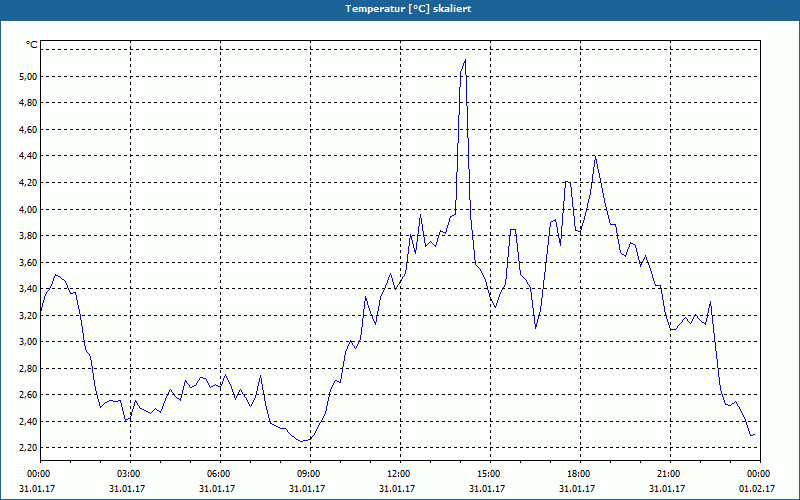Screen dimensions: 800x500
Task: Select the '01.02.17' date label
Action: (757, 489)
